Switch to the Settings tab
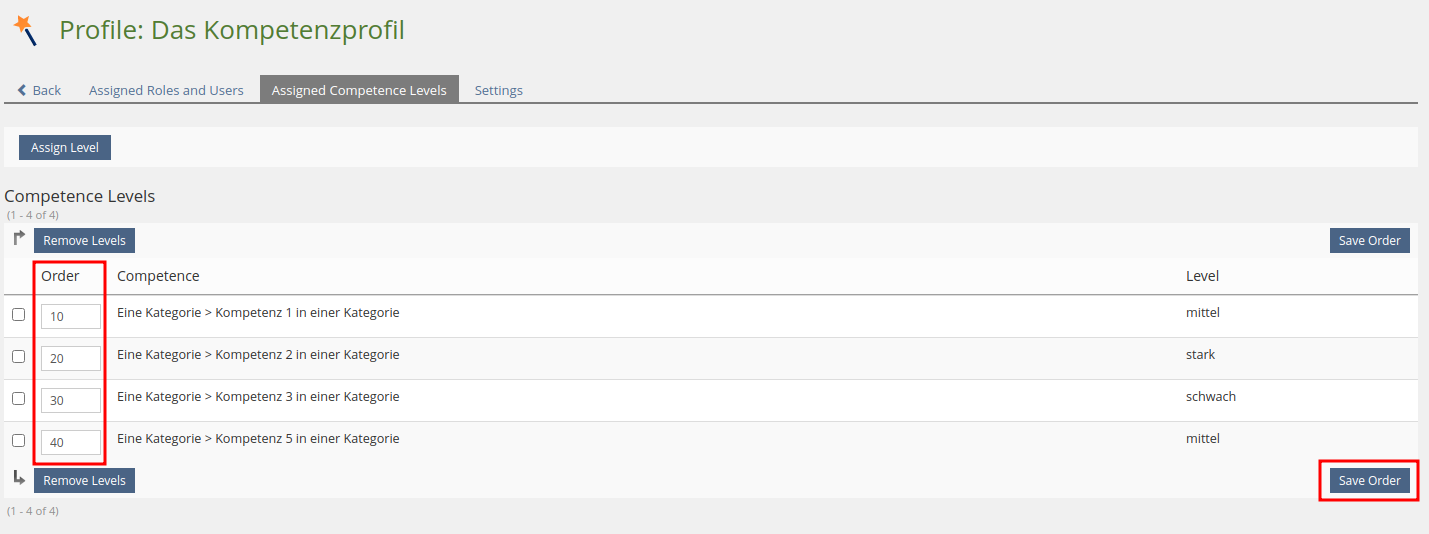 click(x=498, y=90)
